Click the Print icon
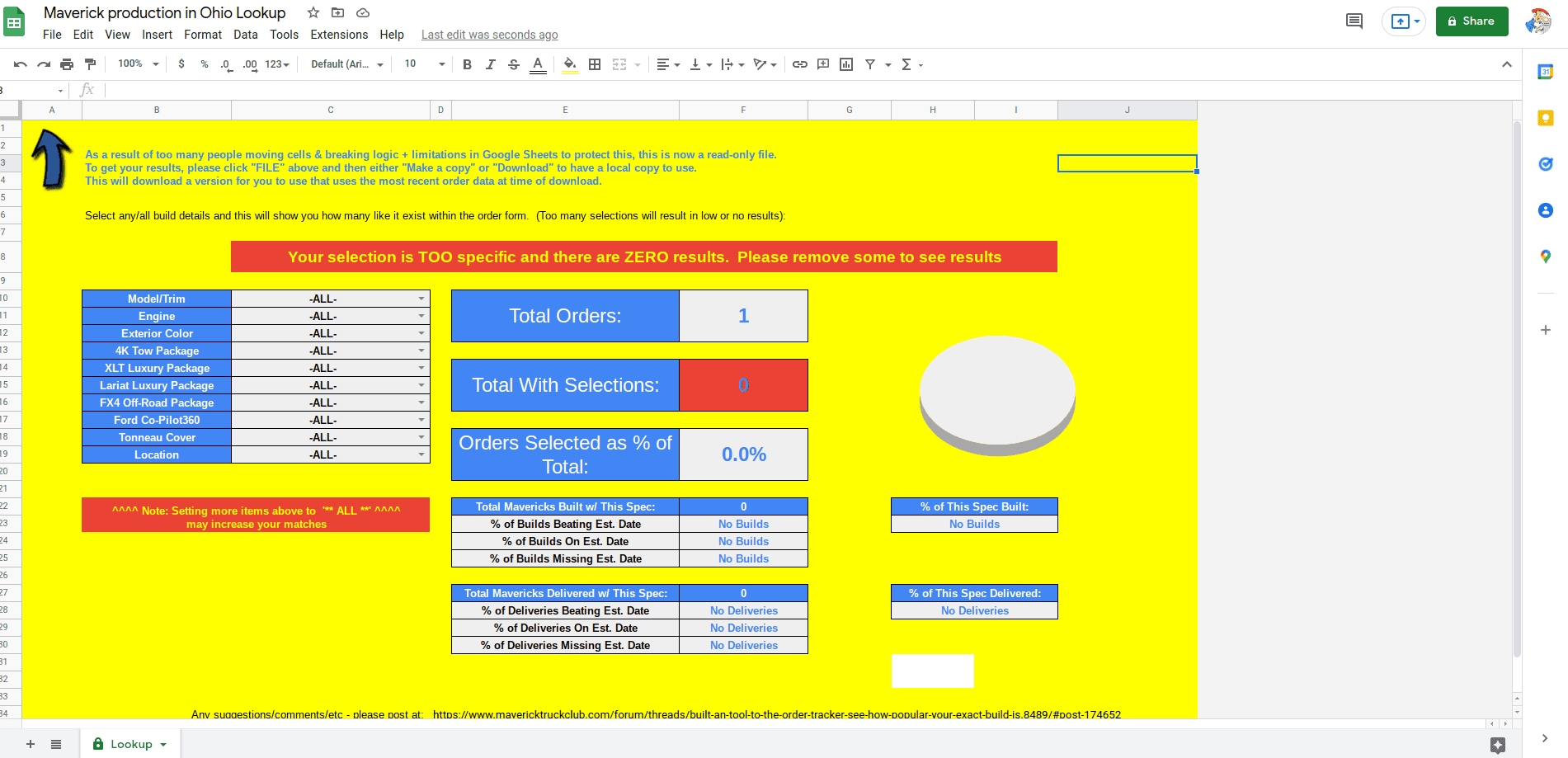The width and height of the screenshot is (1568, 758). 67,64
